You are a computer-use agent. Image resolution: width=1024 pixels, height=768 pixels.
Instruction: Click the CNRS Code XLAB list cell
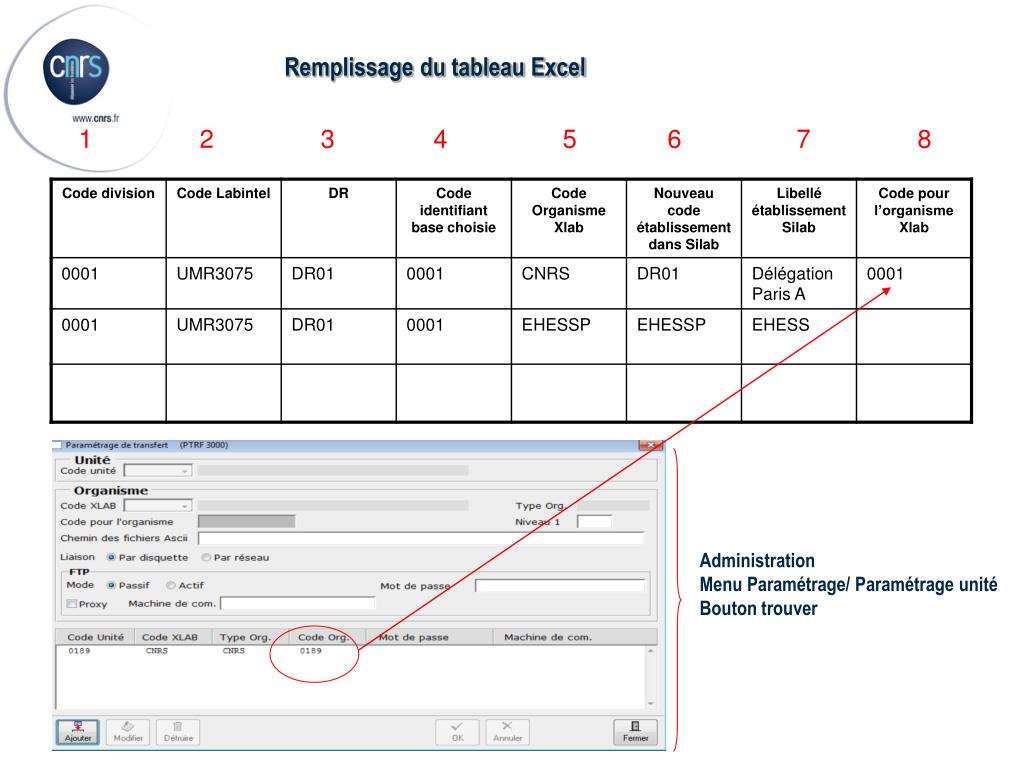(x=157, y=651)
